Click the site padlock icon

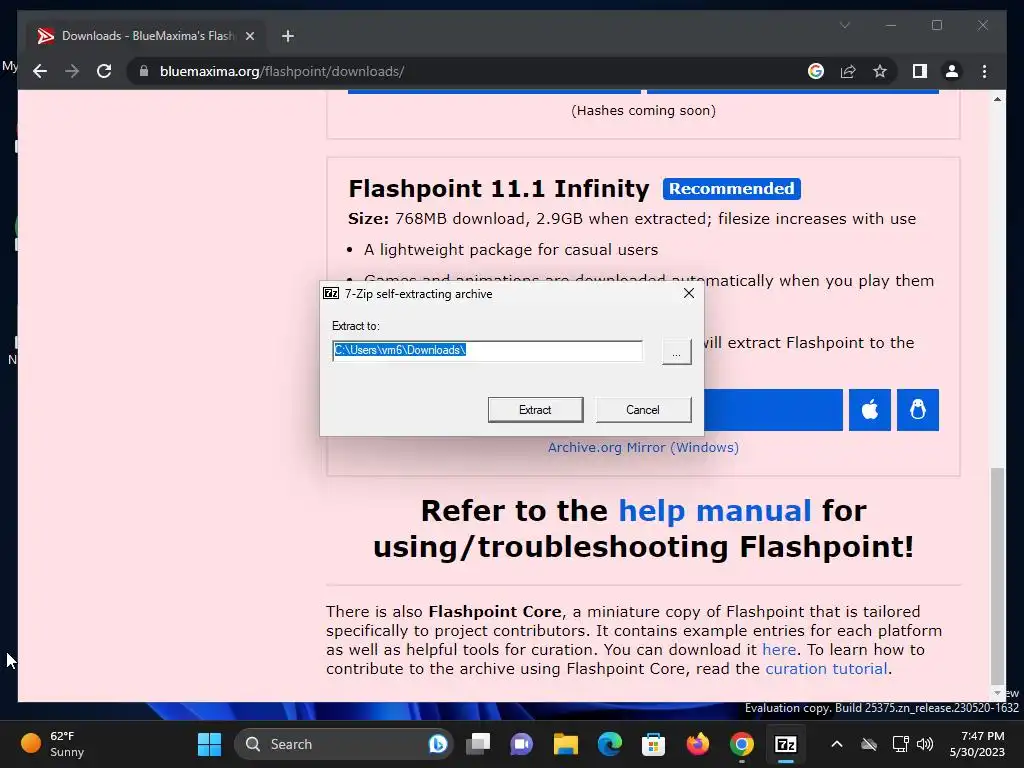click(x=144, y=71)
